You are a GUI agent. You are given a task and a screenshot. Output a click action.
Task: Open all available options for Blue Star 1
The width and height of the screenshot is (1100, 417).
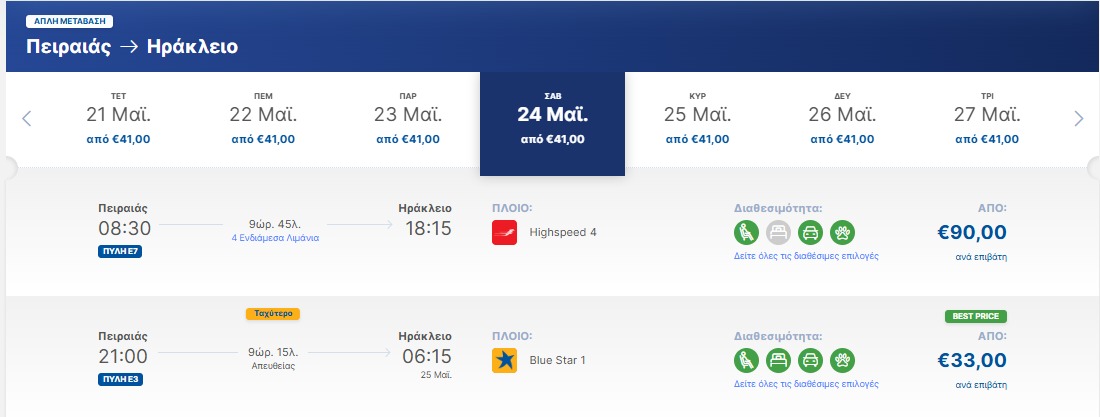(806, 384)
